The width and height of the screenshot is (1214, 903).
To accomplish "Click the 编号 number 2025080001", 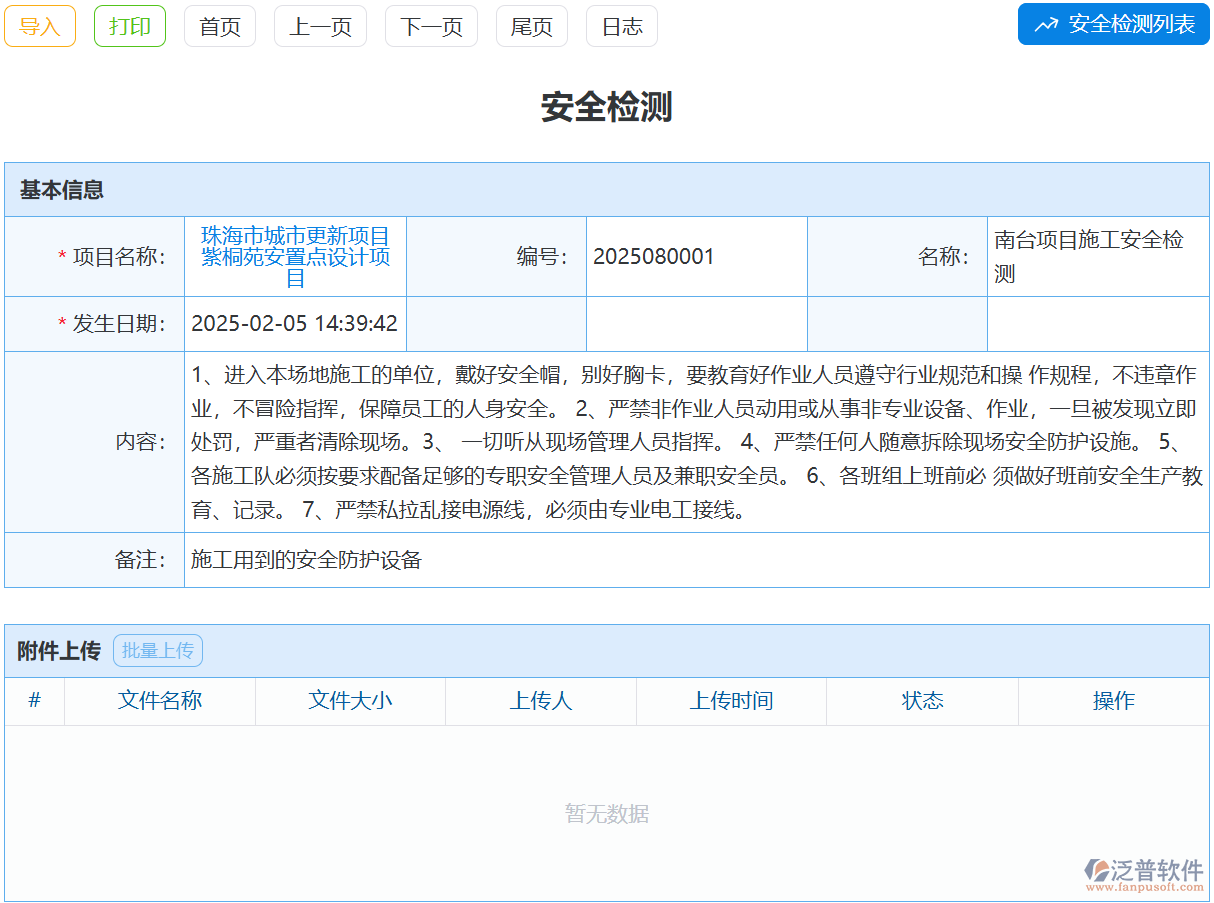I will [x=651, y=256].
